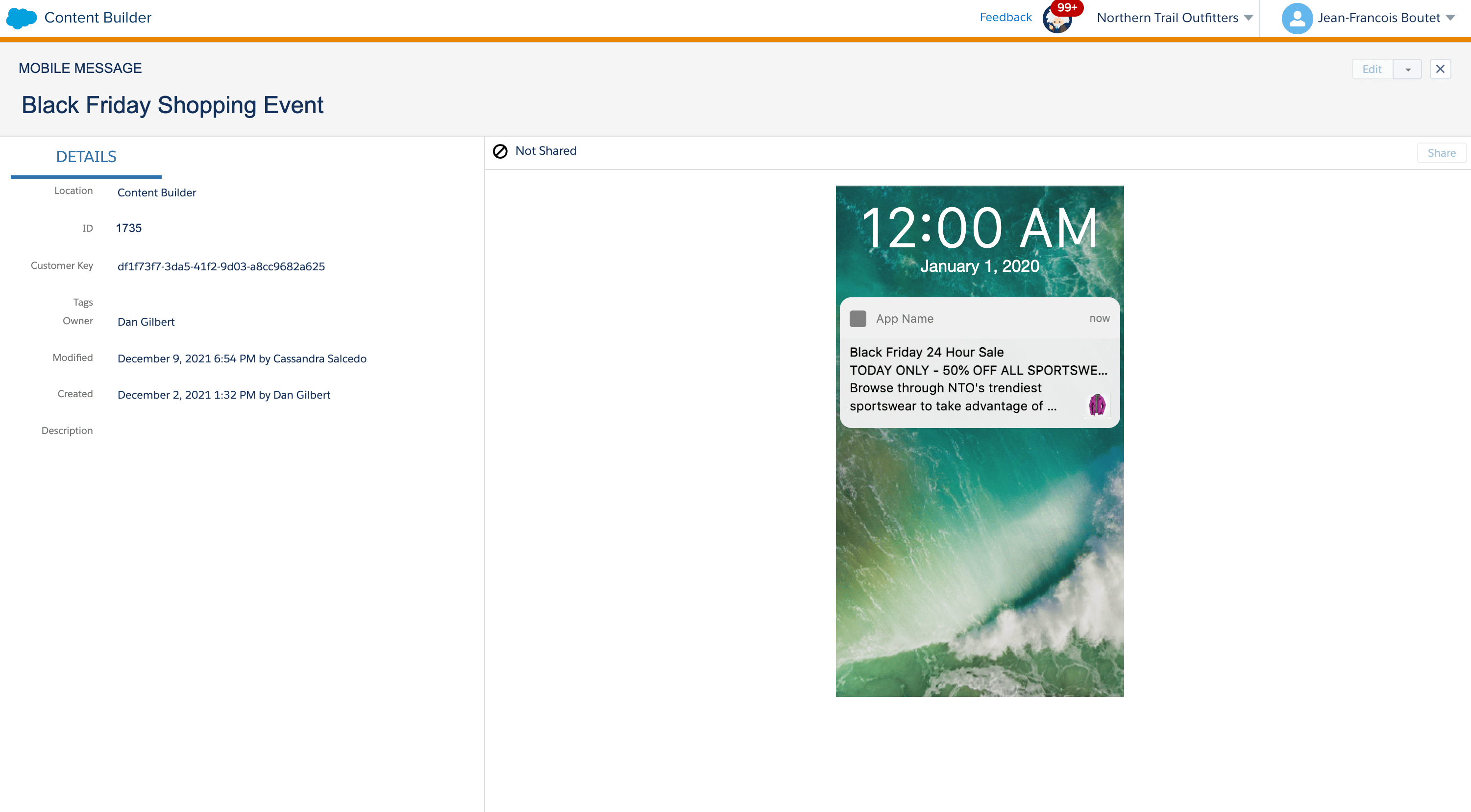Click the user profile avatar icon
Screen dimensions: 1471x812
point(1297,18)
